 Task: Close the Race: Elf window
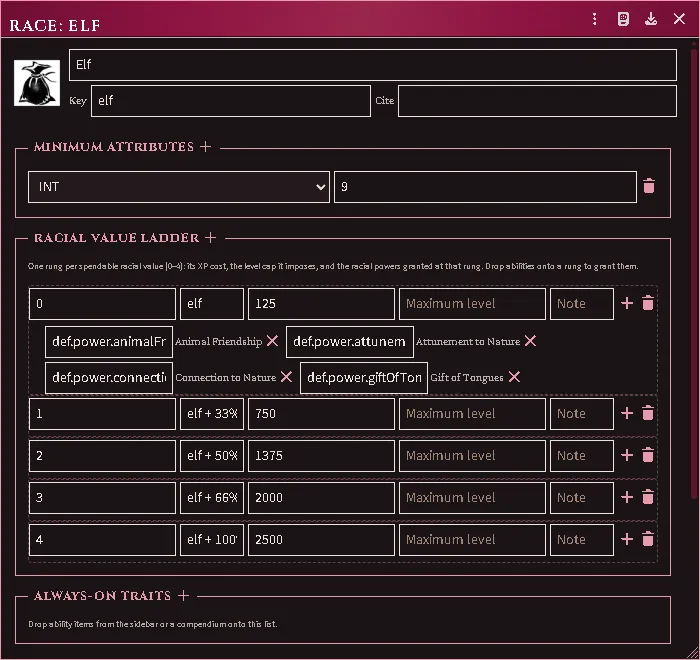679,19
